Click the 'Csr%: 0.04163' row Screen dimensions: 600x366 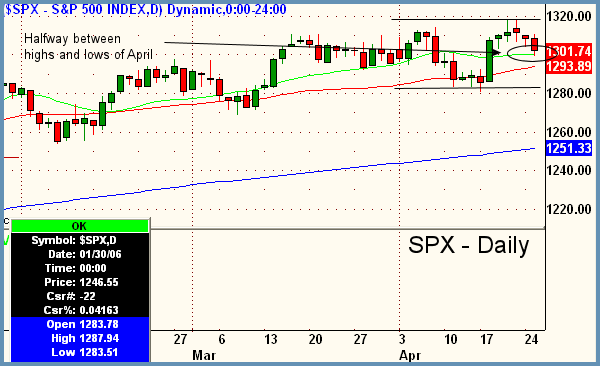(80, 310)
